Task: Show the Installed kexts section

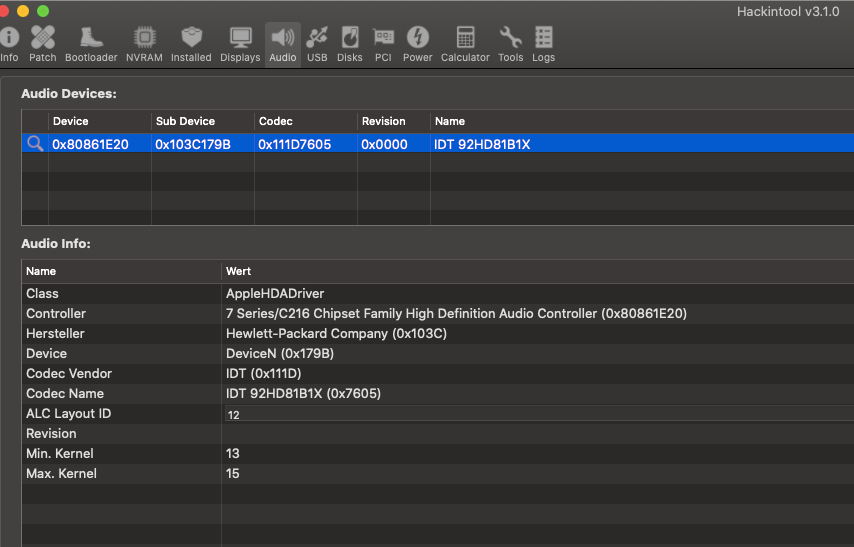Action: tap(191, 38)
